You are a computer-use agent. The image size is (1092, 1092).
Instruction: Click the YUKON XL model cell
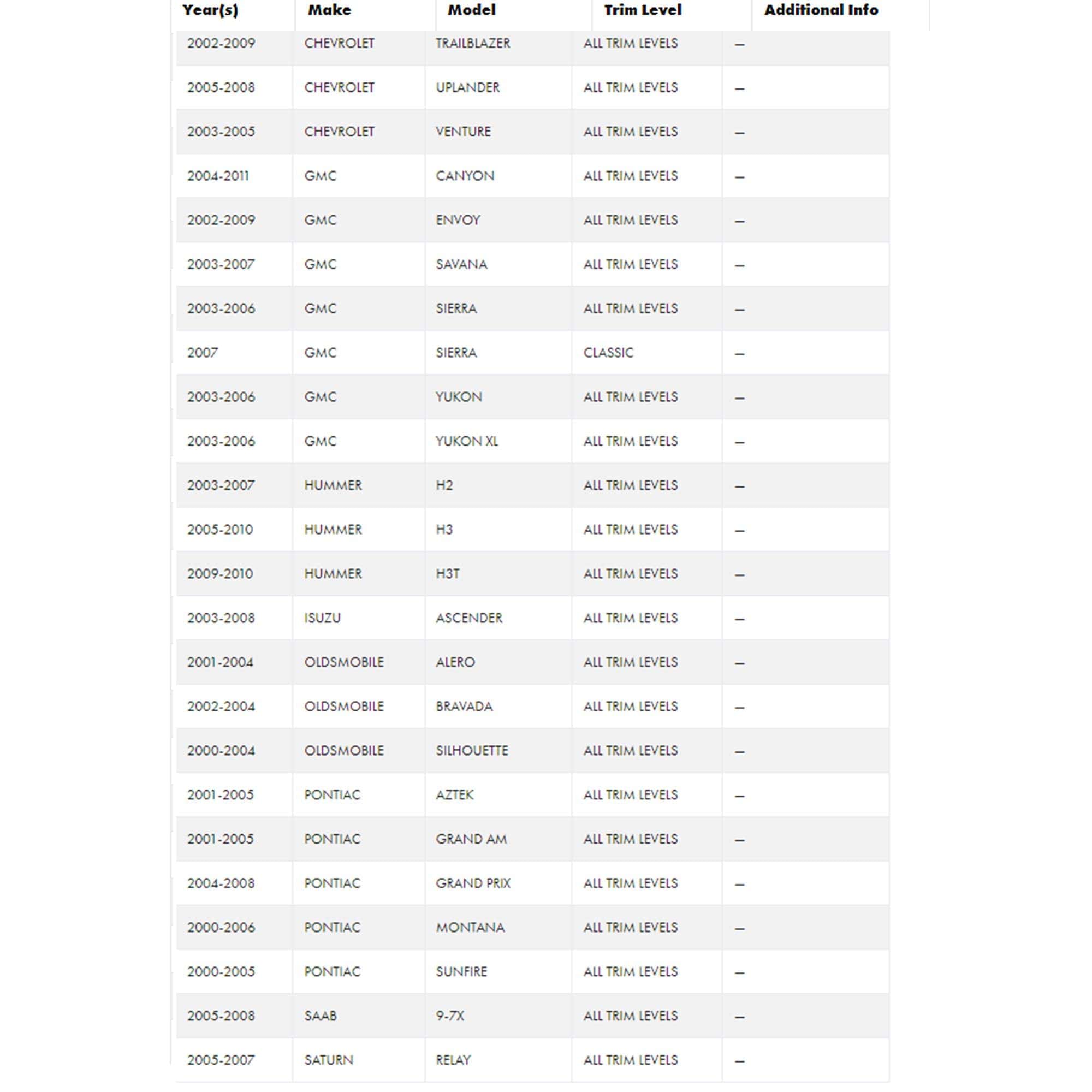(x=466, y=441)
